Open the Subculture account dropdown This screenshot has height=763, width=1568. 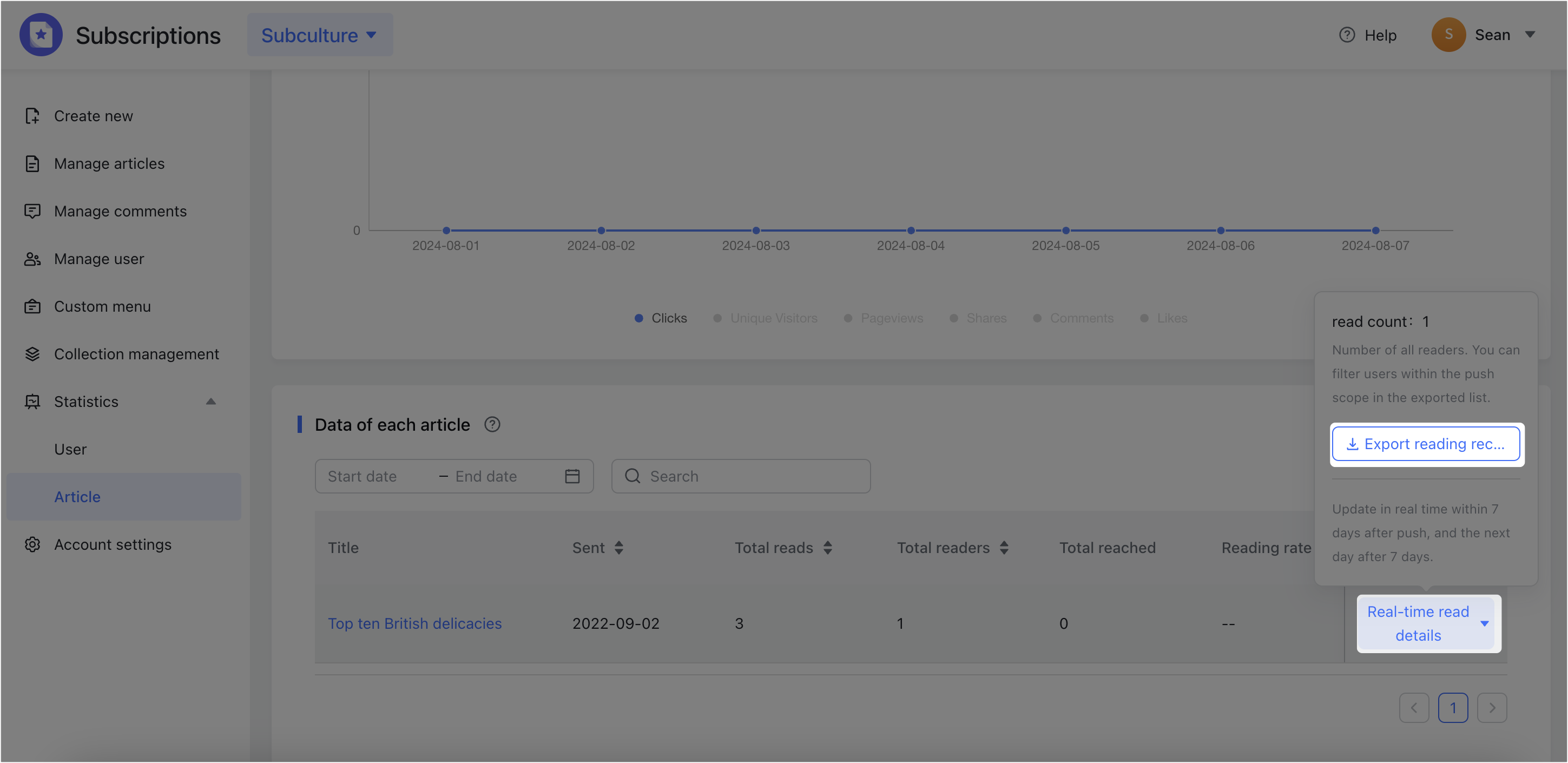320,35
